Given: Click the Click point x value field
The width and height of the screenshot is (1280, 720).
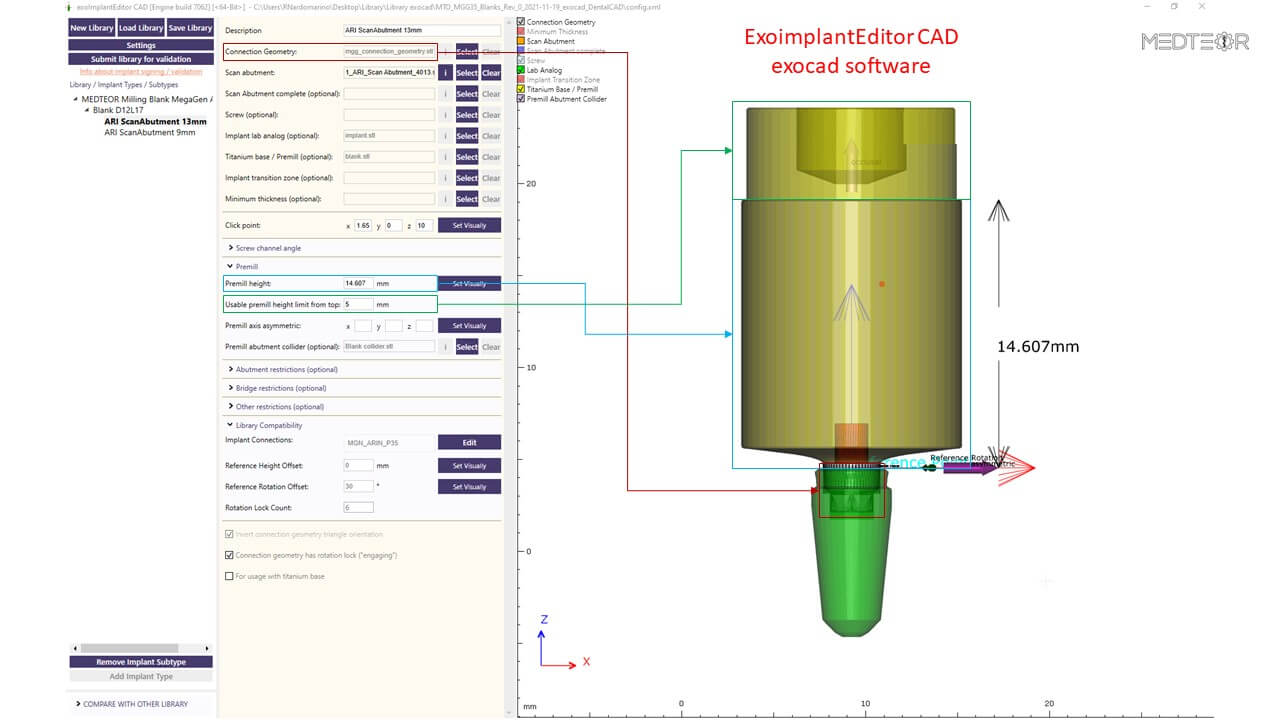Looking at the screenshot, I should [363, 226].
